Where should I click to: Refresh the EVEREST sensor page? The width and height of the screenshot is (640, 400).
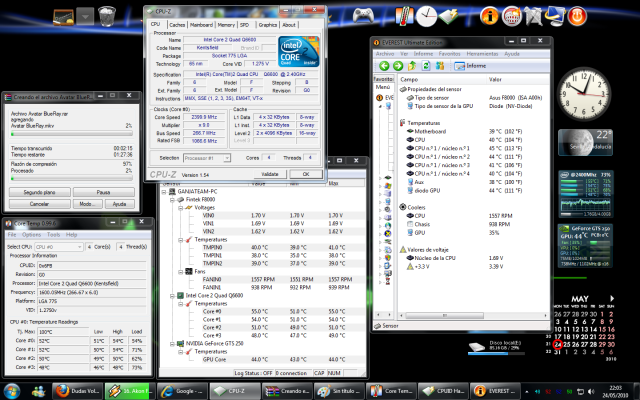[x=426, y=66]
